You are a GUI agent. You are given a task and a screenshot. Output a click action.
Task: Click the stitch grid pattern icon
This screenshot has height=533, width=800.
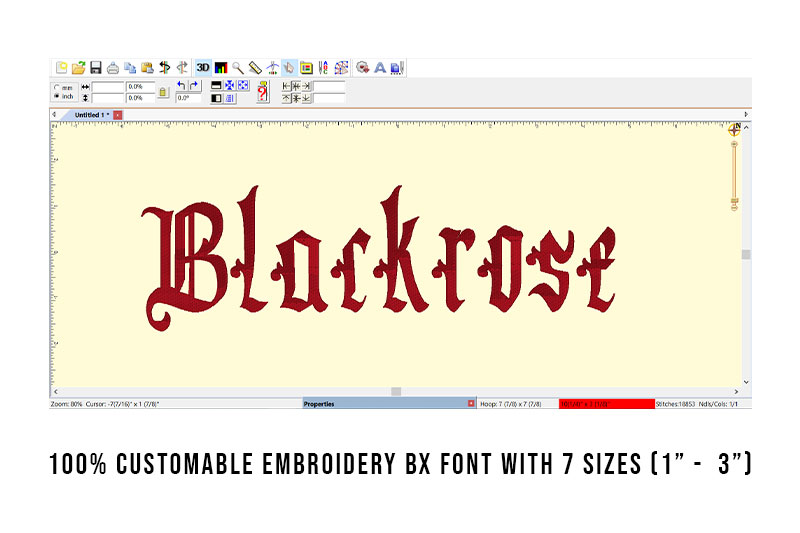click(x=341, y=67)
